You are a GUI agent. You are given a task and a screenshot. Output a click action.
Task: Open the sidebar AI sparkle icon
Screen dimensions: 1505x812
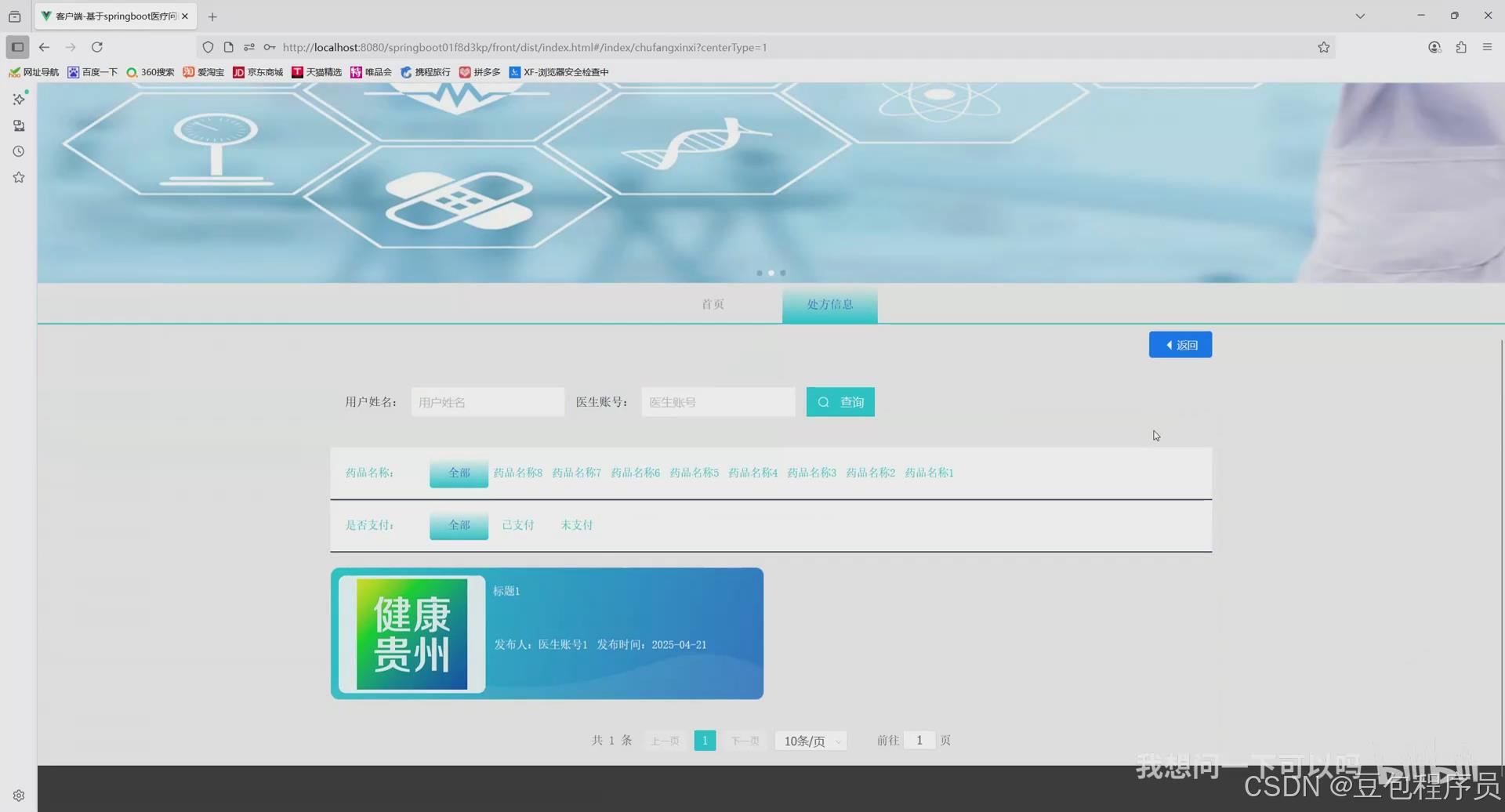pyautogui.click(x=19, y=99)
